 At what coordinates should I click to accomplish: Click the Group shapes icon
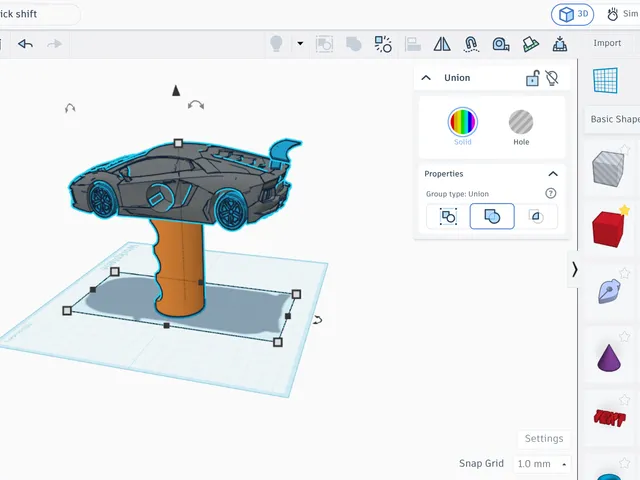point(324,44)
